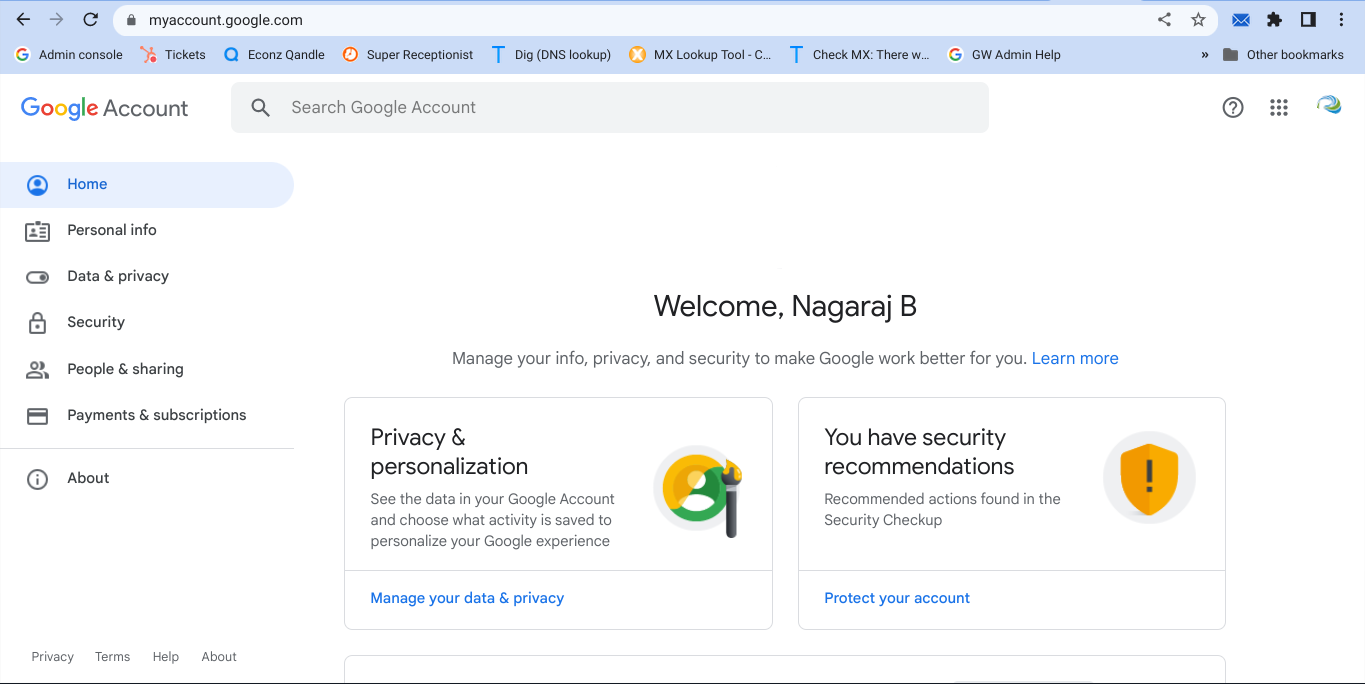This screenshot has height=684, width=1365.
Task: Click the magnifier icon in search box
Action: tap(261, 107)
